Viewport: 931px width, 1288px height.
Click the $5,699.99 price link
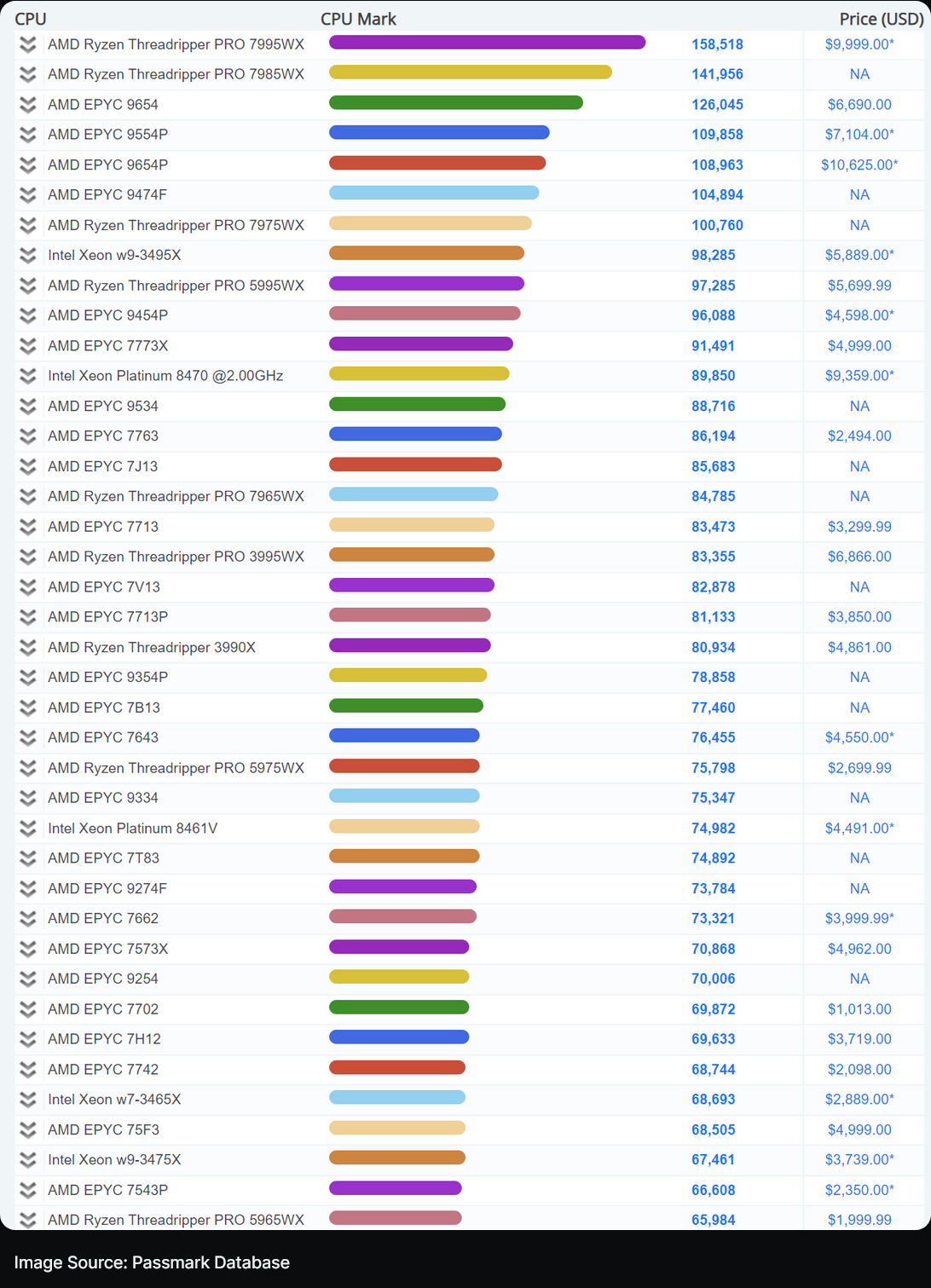point(859,286)
